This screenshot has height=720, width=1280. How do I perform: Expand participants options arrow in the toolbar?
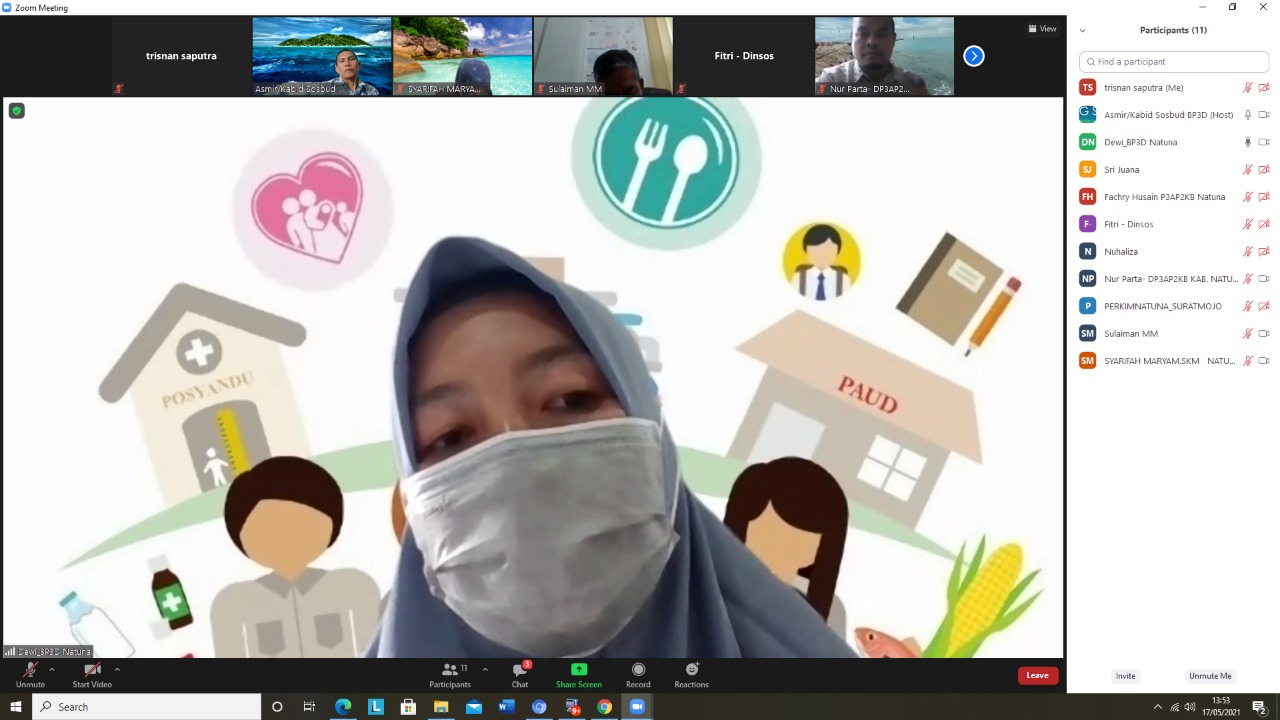tap(485, 670)
